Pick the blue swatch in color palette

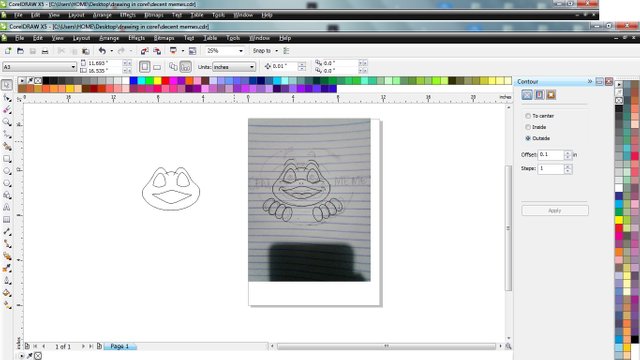click(x=133, y=80)
